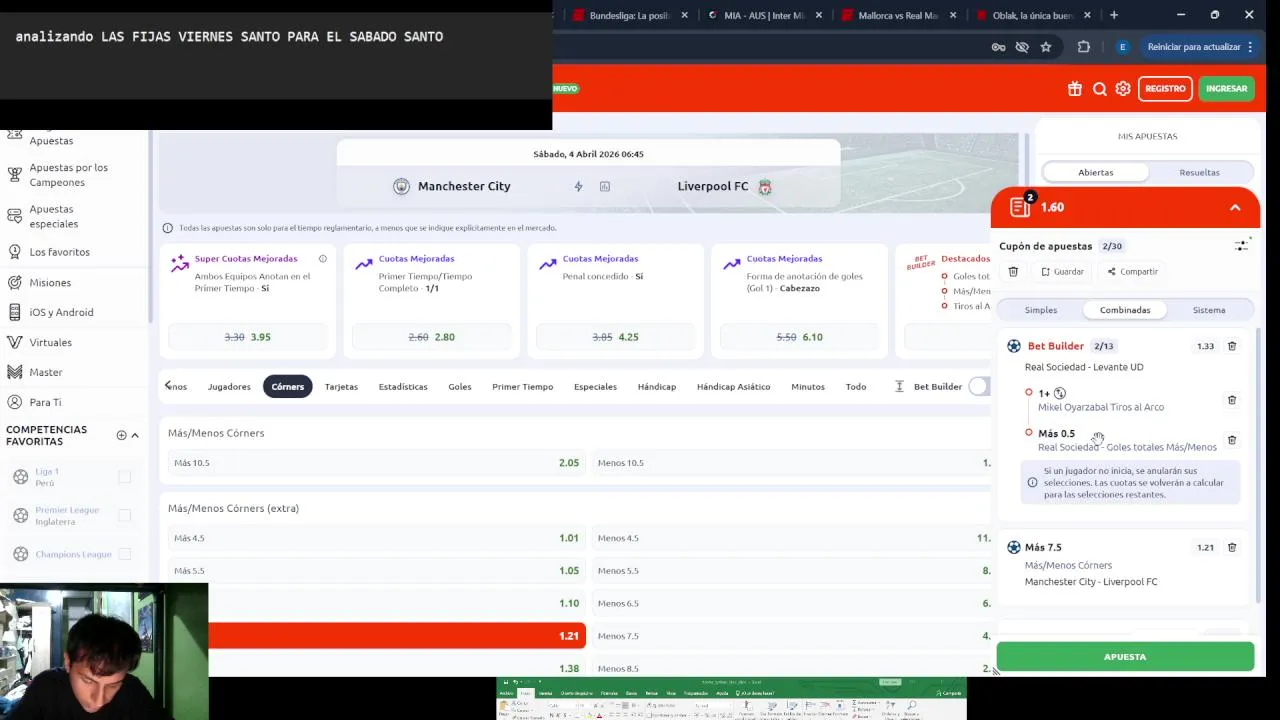This screenshot has height=720, width=1280.
Task: Click Guardar on the coupon
Action: pyautogui.click(x=1062, y=272)
